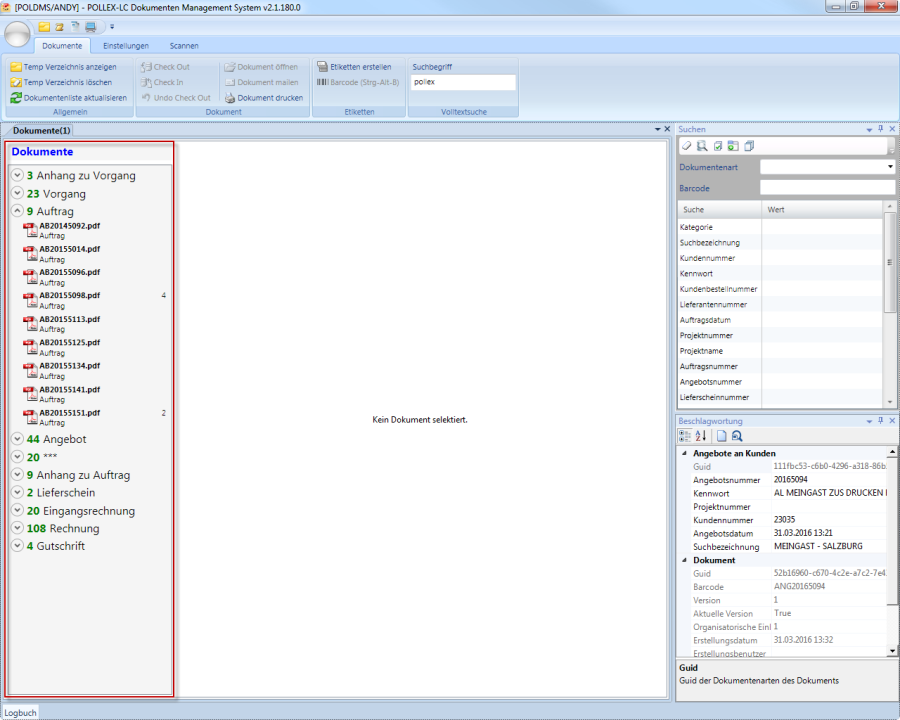The height and width of the screenshot is (720, 900).
Task: Click Dokumentenliste aktualisieren refresh icon
Action: pyautogui.click(x=16, y=98)
